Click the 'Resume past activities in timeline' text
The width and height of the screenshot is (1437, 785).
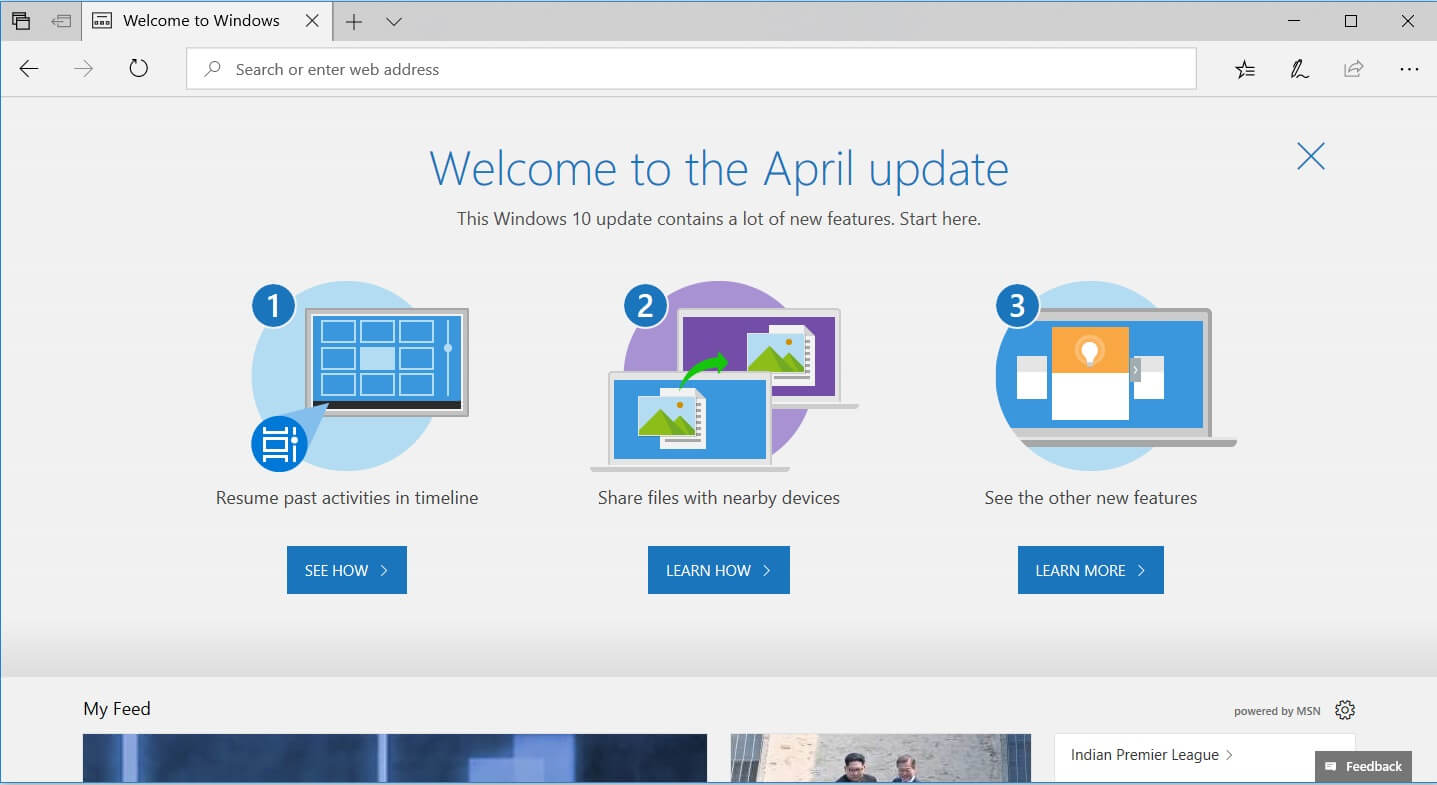click(x=347, y=498)
